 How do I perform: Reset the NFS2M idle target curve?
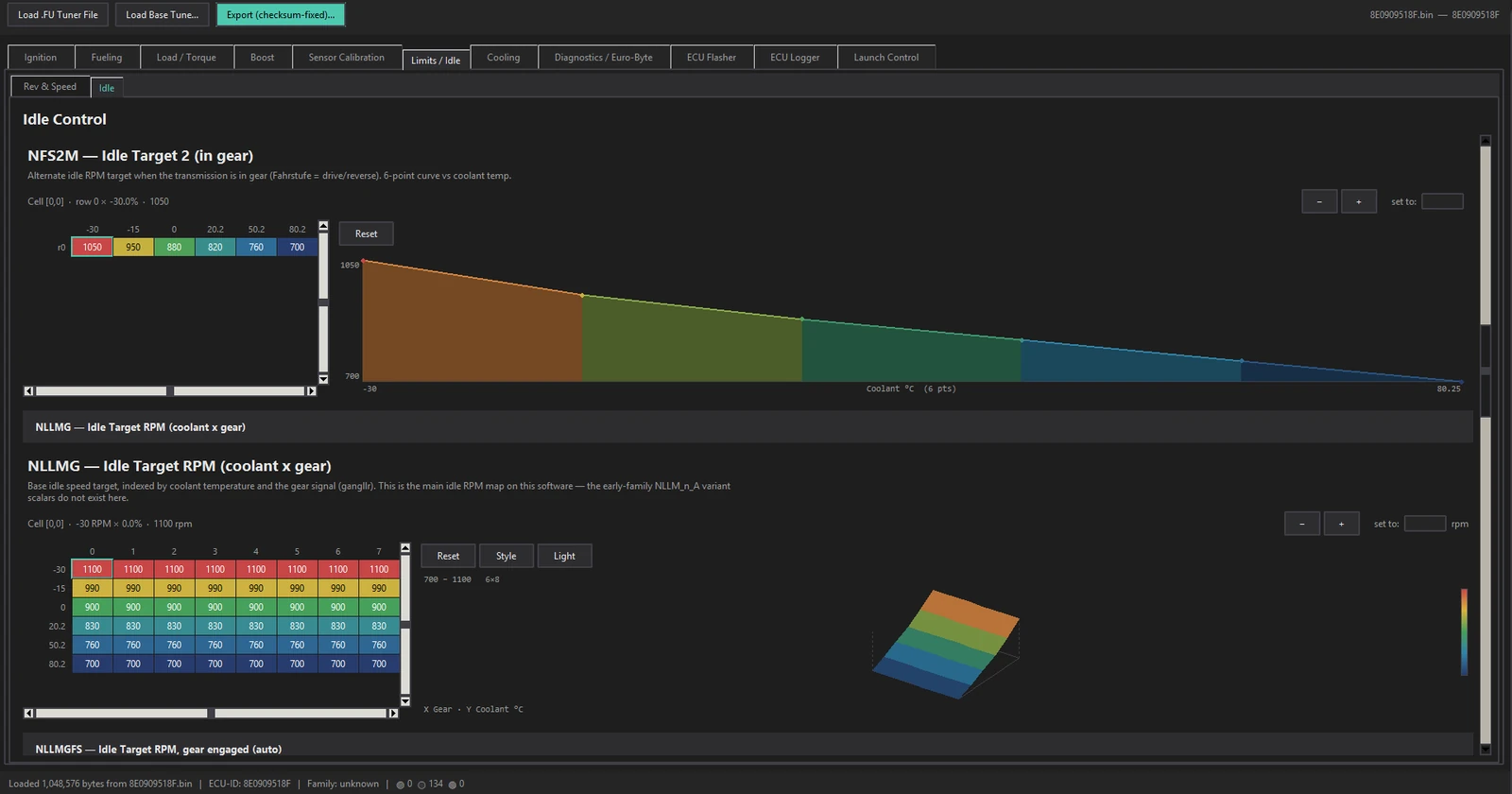(x=366, y=233)
